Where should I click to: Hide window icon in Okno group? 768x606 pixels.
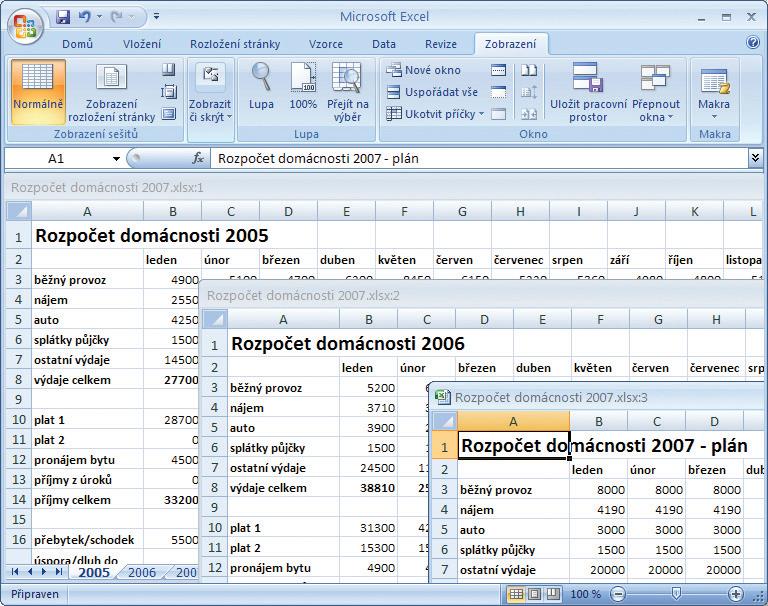(498, 92)
